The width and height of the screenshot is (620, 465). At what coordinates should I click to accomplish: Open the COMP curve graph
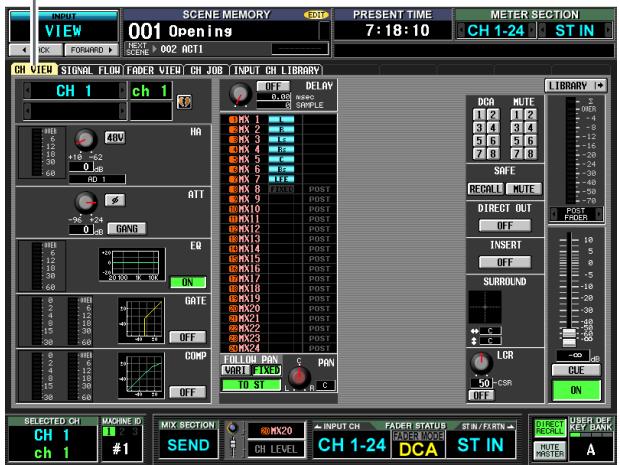[x=141, y=375]
